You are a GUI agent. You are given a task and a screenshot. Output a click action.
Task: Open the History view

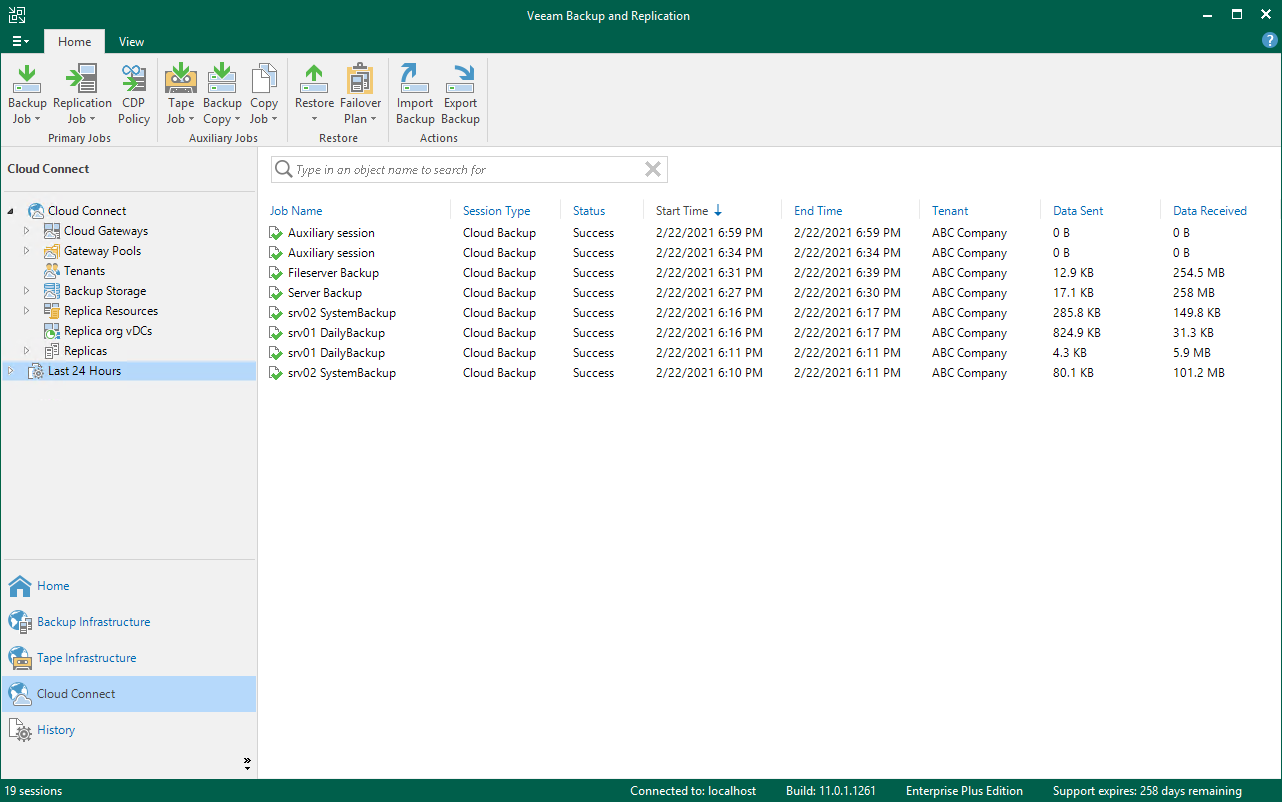pos(128,730)
